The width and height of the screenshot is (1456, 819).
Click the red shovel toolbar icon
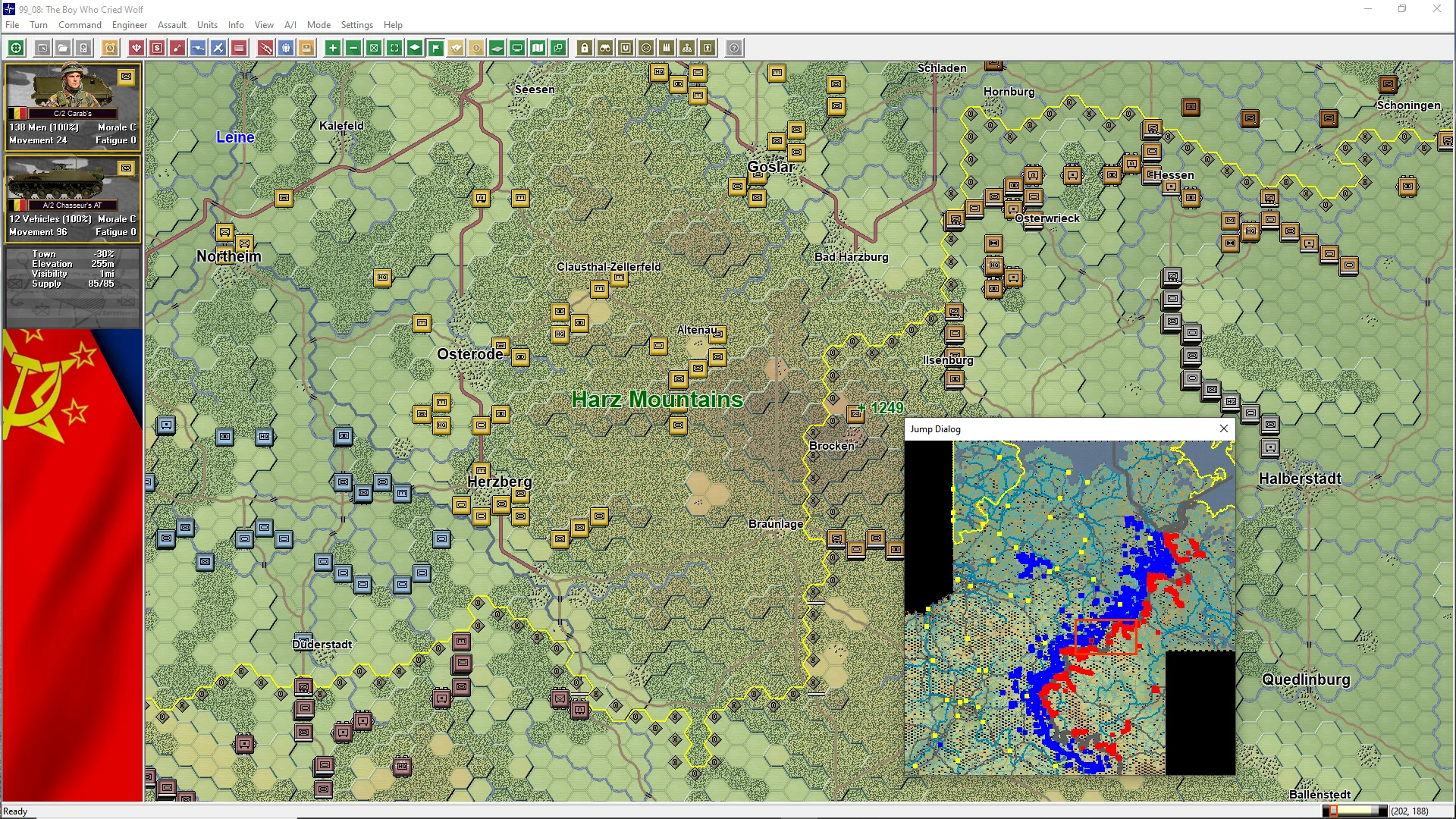(x=177, y=49)
